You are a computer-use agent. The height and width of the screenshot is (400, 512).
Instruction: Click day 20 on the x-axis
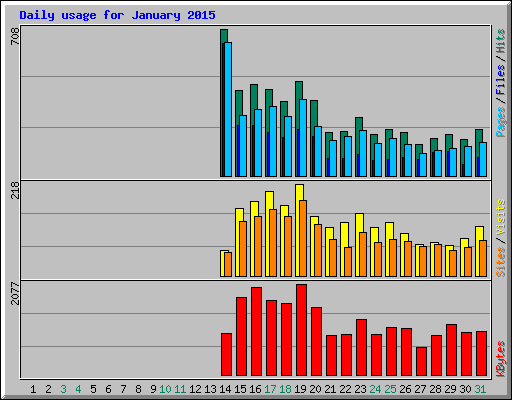tap(315, 389)
